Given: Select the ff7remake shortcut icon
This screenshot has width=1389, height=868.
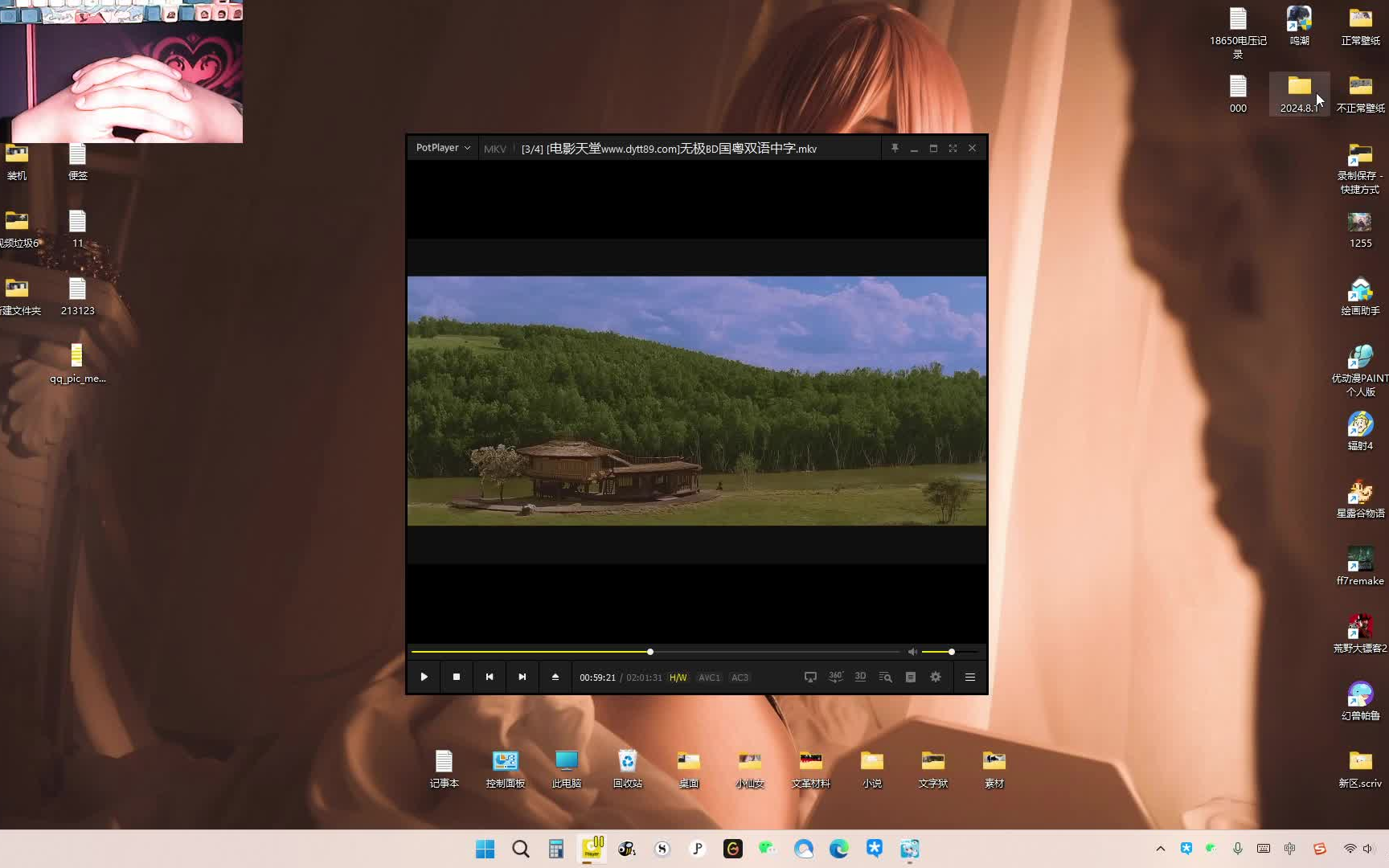Looking at the screenshot, I should click(1360, 567).
